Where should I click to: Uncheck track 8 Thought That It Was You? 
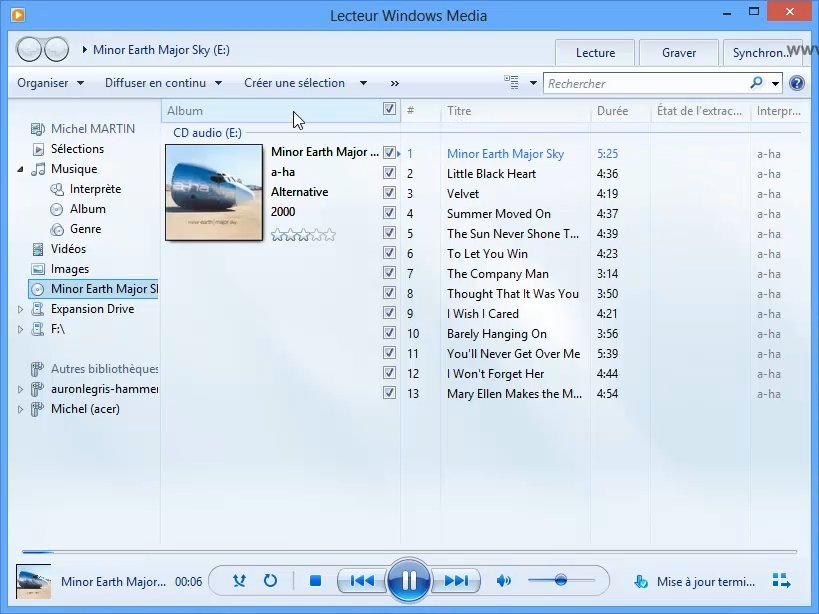tap(390, 293)
